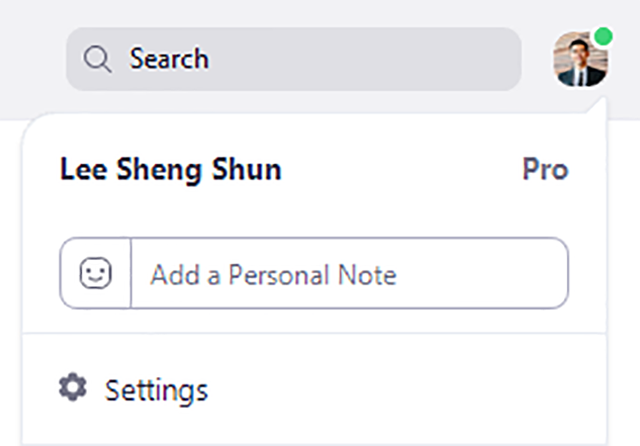640x446 pixels.
Task: Click the name Lee Sheng Shun
Action: pos(171,170)
